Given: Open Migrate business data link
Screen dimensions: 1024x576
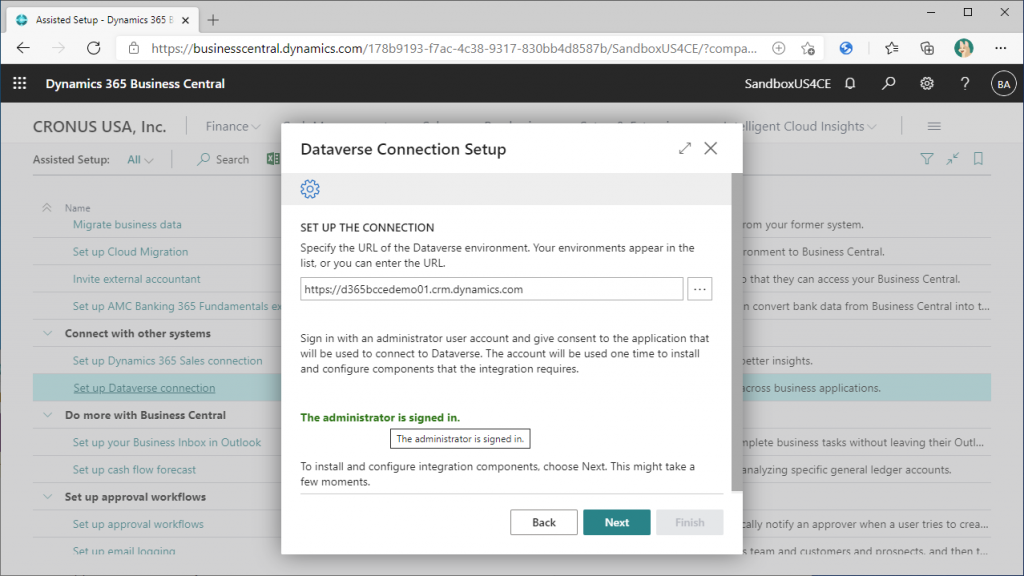Looking at the screenshot, I should pyautogui.click(x=127, y=224).
